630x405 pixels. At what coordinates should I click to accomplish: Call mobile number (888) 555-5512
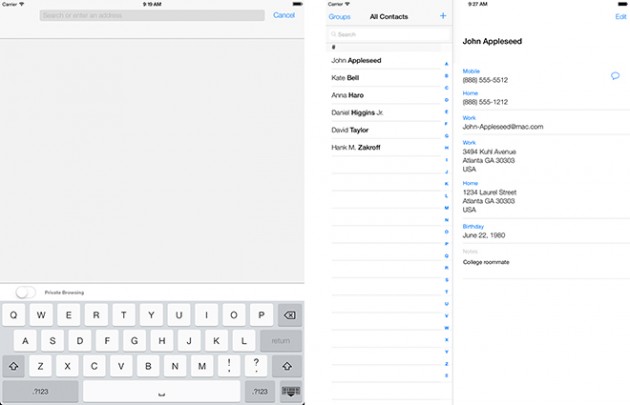tap(485, 80)
